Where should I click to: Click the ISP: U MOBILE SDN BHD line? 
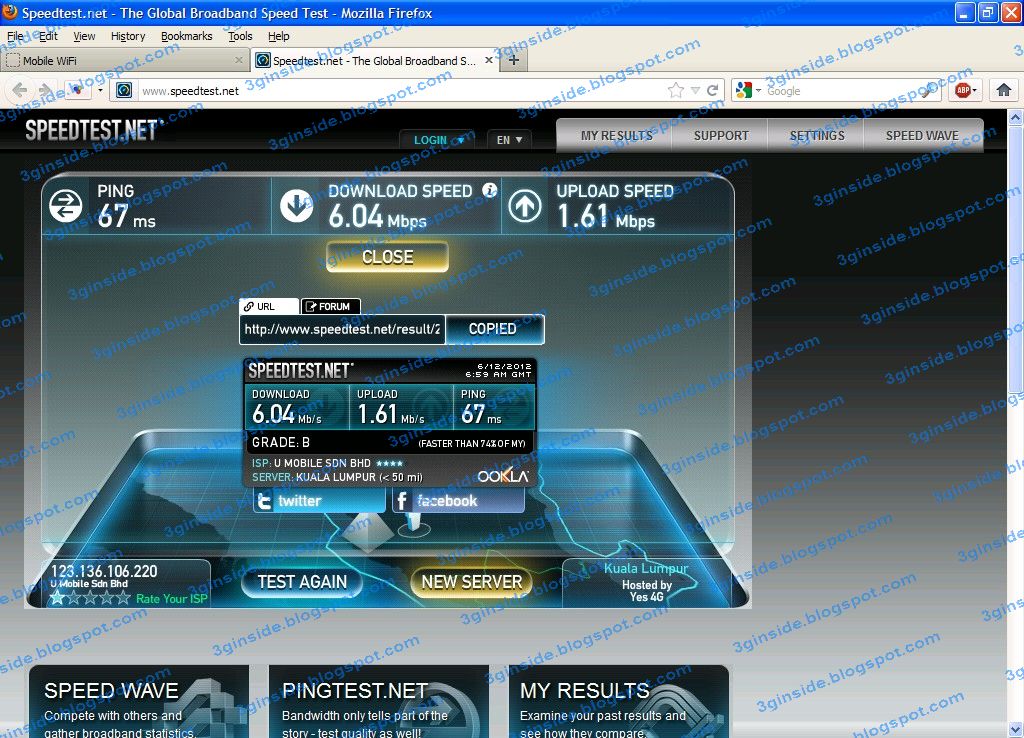327,462
